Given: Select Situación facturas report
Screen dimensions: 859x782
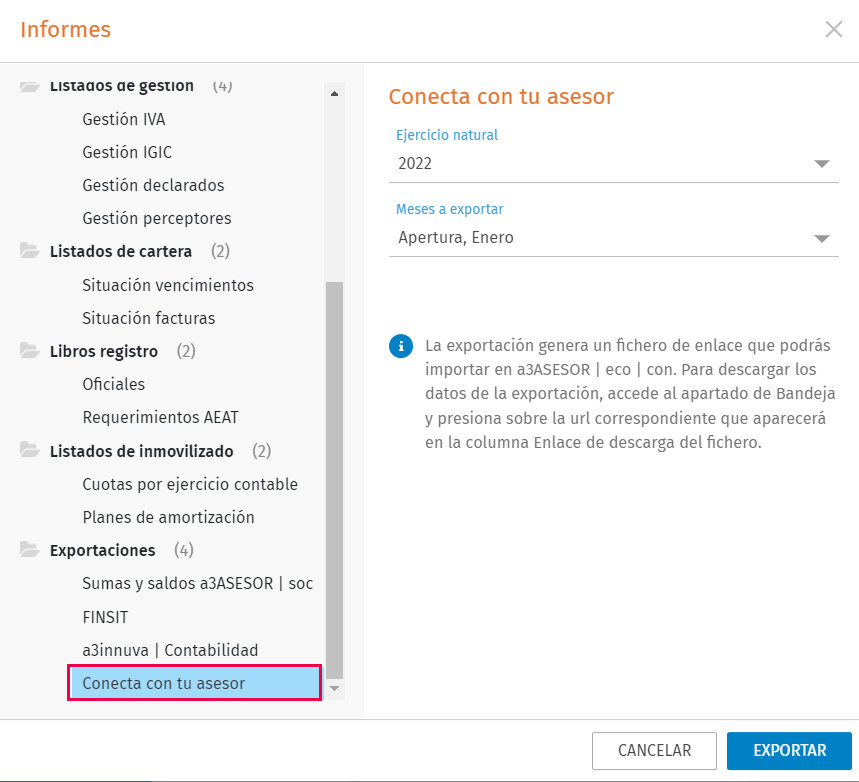Looking at the screenshot, I should [x=148, y=318].
